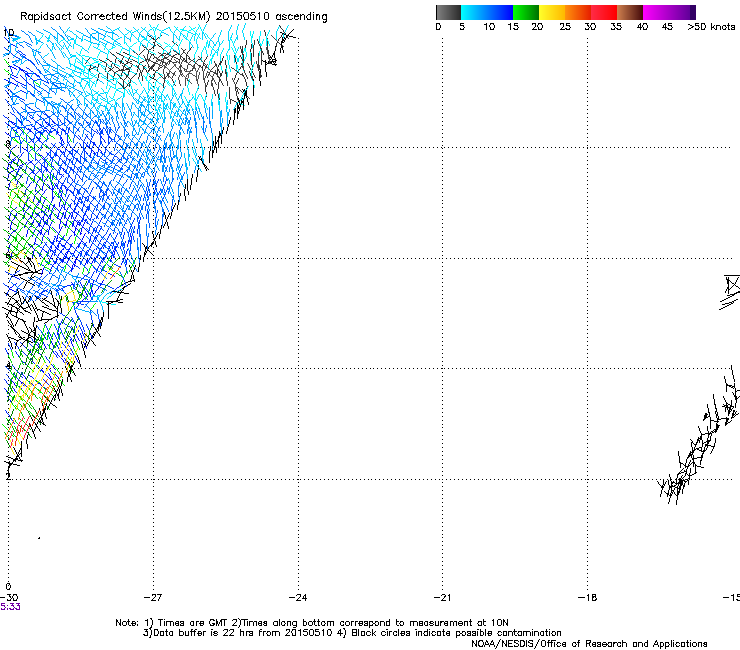Click the NOAA/NESDIS Office of Research credit
Viewport: 740px width, 650px height.
click(589, 644)
